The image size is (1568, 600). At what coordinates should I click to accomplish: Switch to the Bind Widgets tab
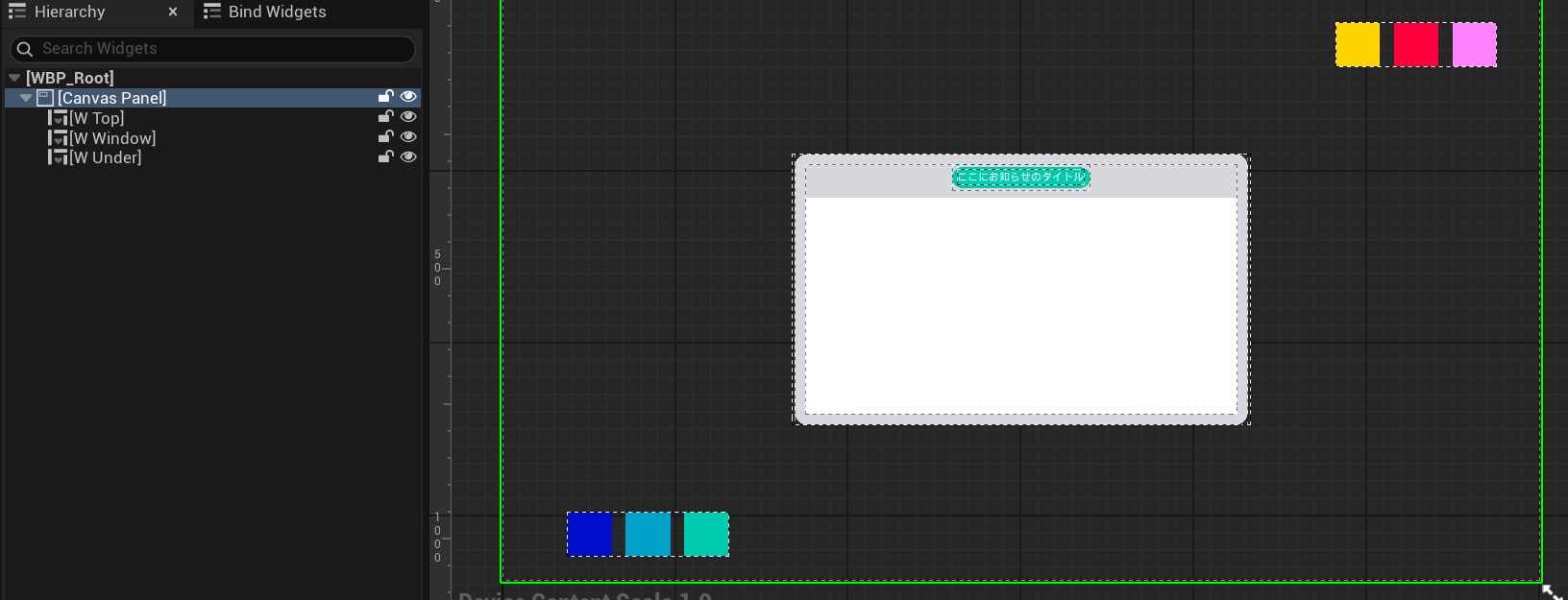(277, 12)
